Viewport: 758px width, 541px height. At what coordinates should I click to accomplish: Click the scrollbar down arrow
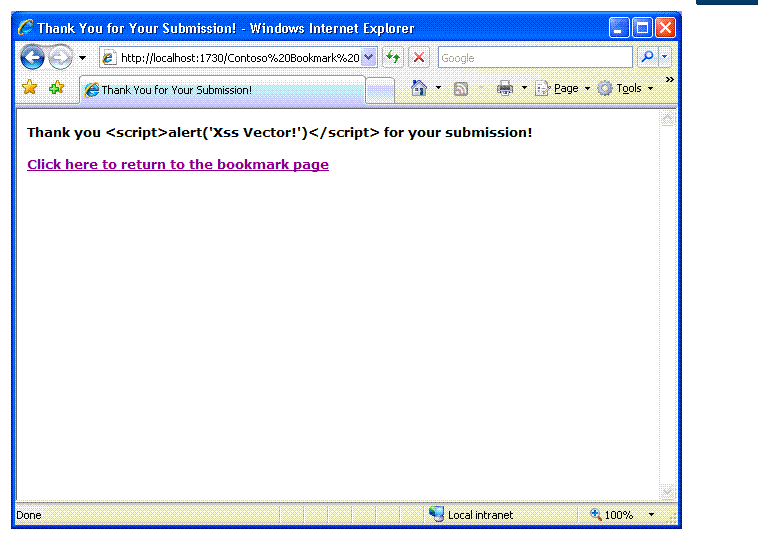pyautogui.click(x=668, y=492)
